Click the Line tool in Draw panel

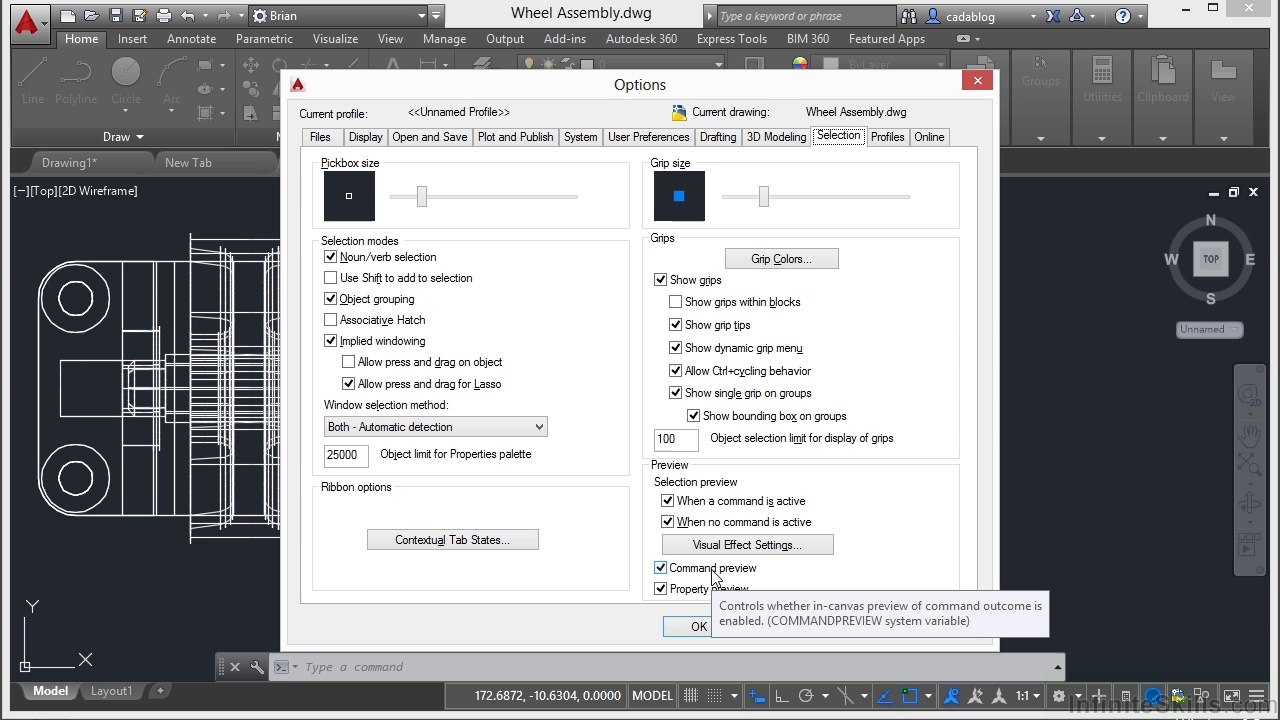pos(33,80)
